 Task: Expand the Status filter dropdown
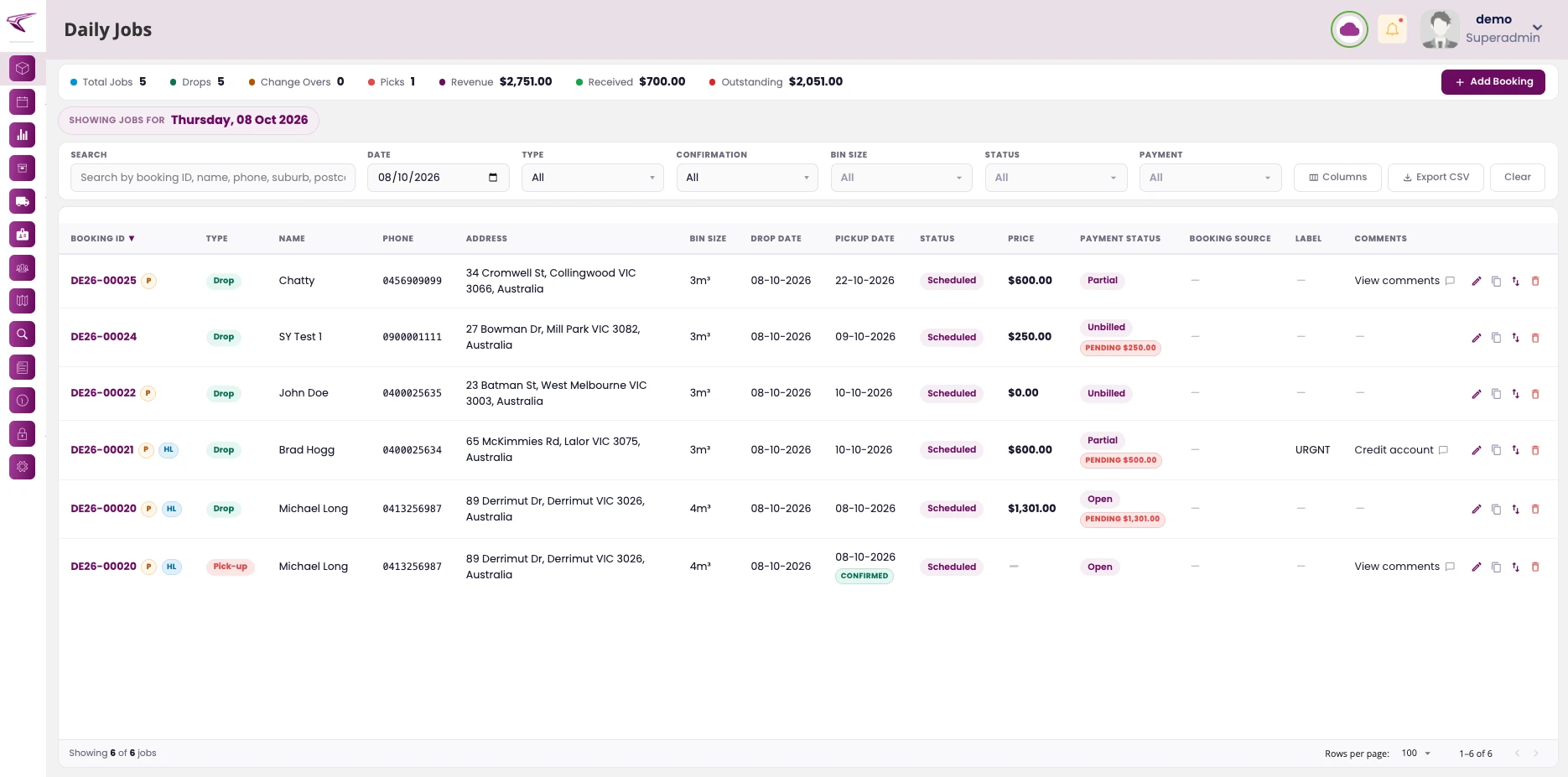click(1056, 178)
